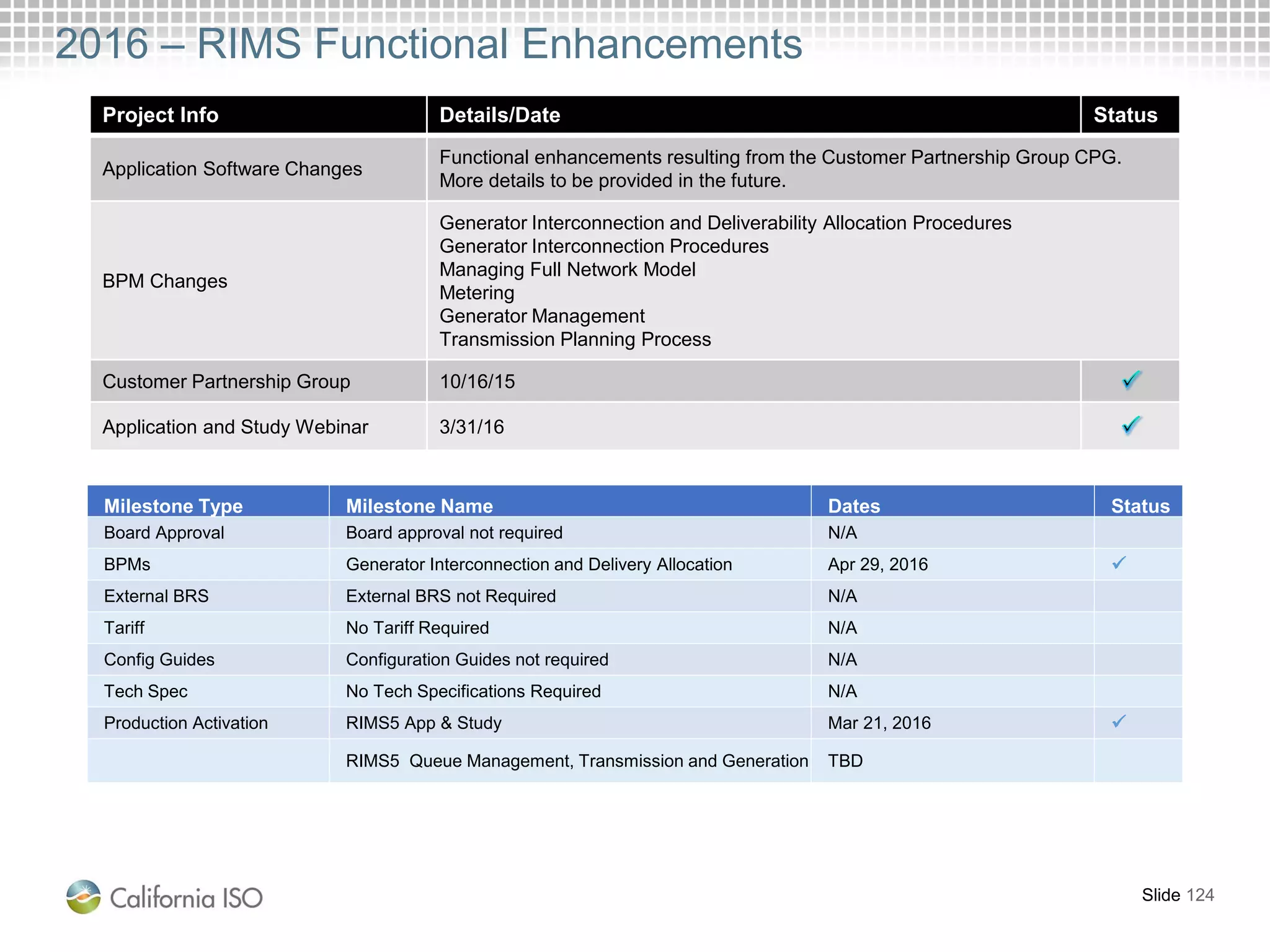Select the 'BPM Changes' cell

click(x=259, y=281)
